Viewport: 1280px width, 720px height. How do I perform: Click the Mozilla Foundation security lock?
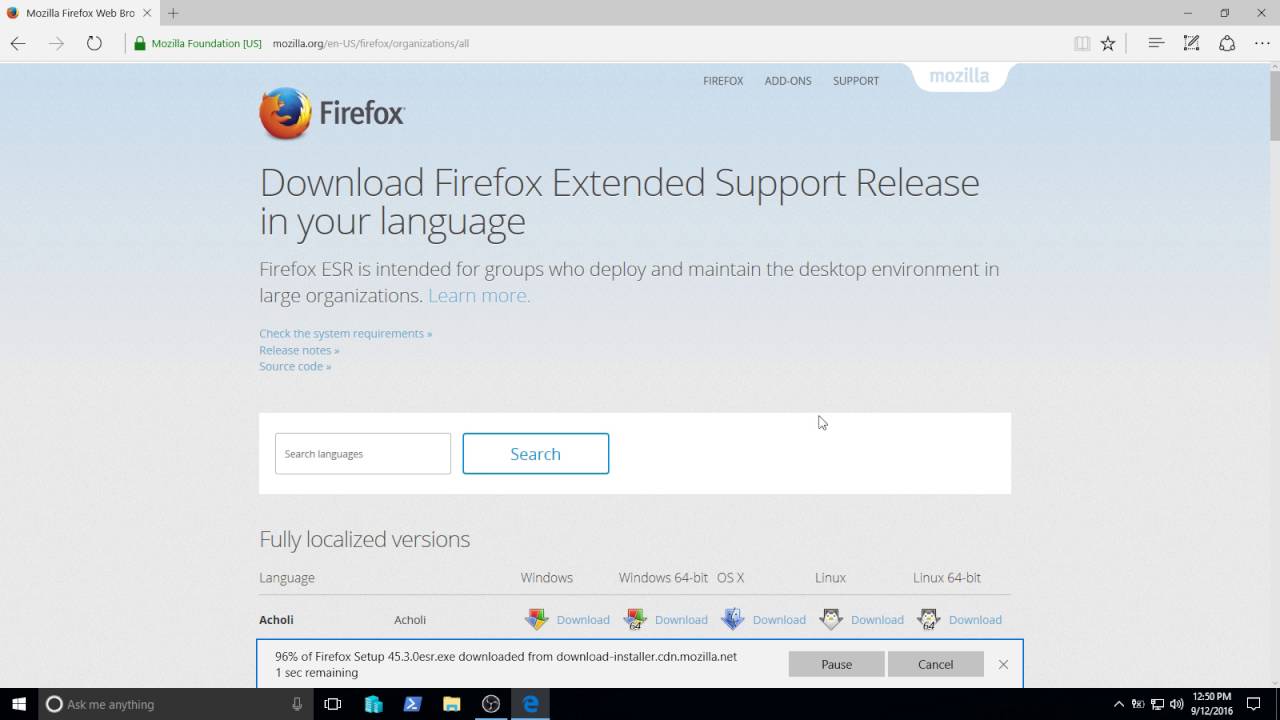point(140,43)
